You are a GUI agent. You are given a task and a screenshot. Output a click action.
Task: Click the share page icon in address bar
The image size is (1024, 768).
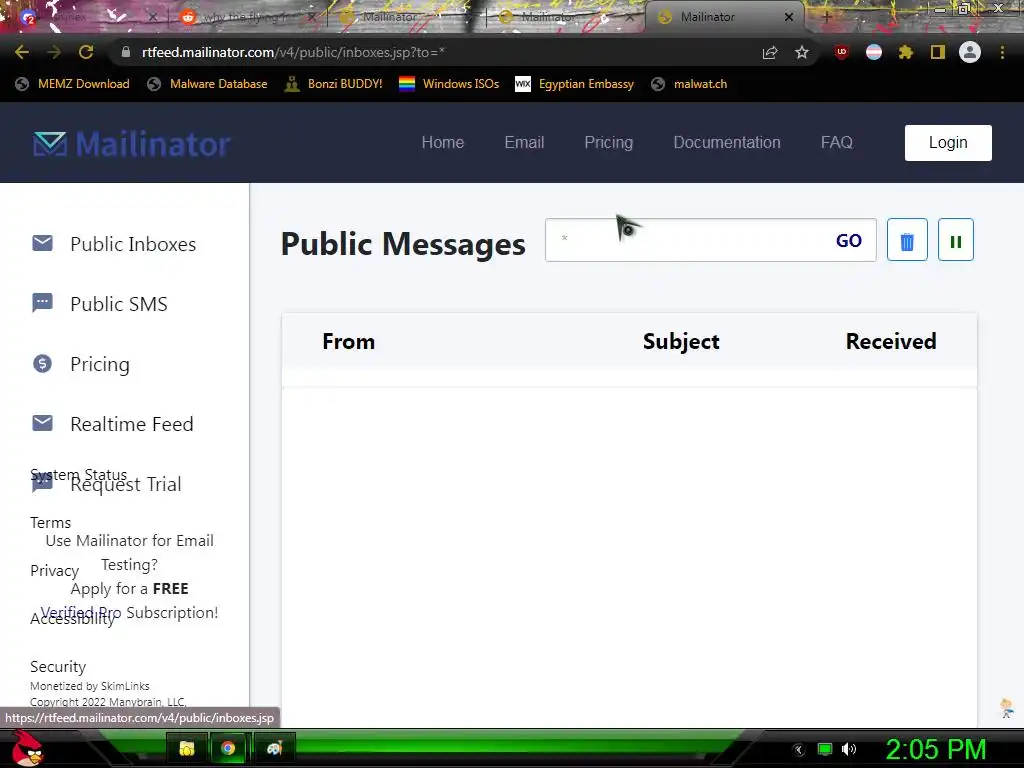(770, 52)
